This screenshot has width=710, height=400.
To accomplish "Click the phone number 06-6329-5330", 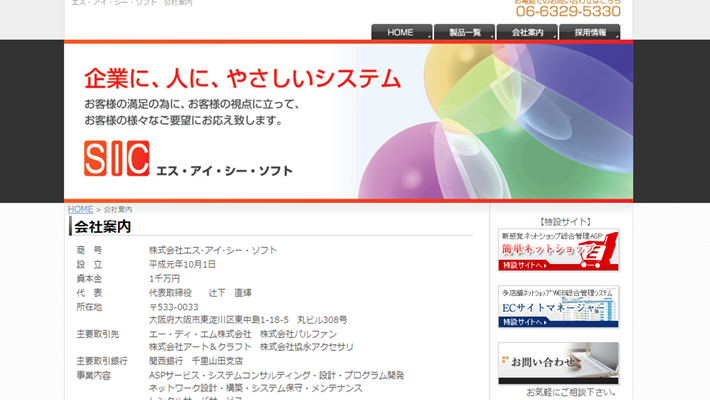I will [x=568, y=11].
